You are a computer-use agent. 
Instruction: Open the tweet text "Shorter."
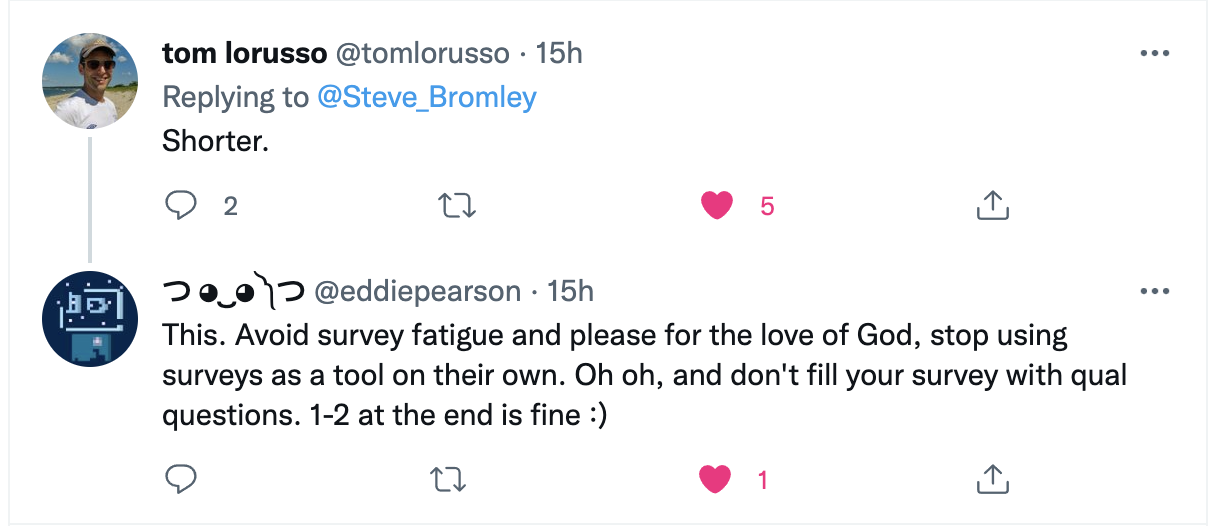[x=215, y=141]
